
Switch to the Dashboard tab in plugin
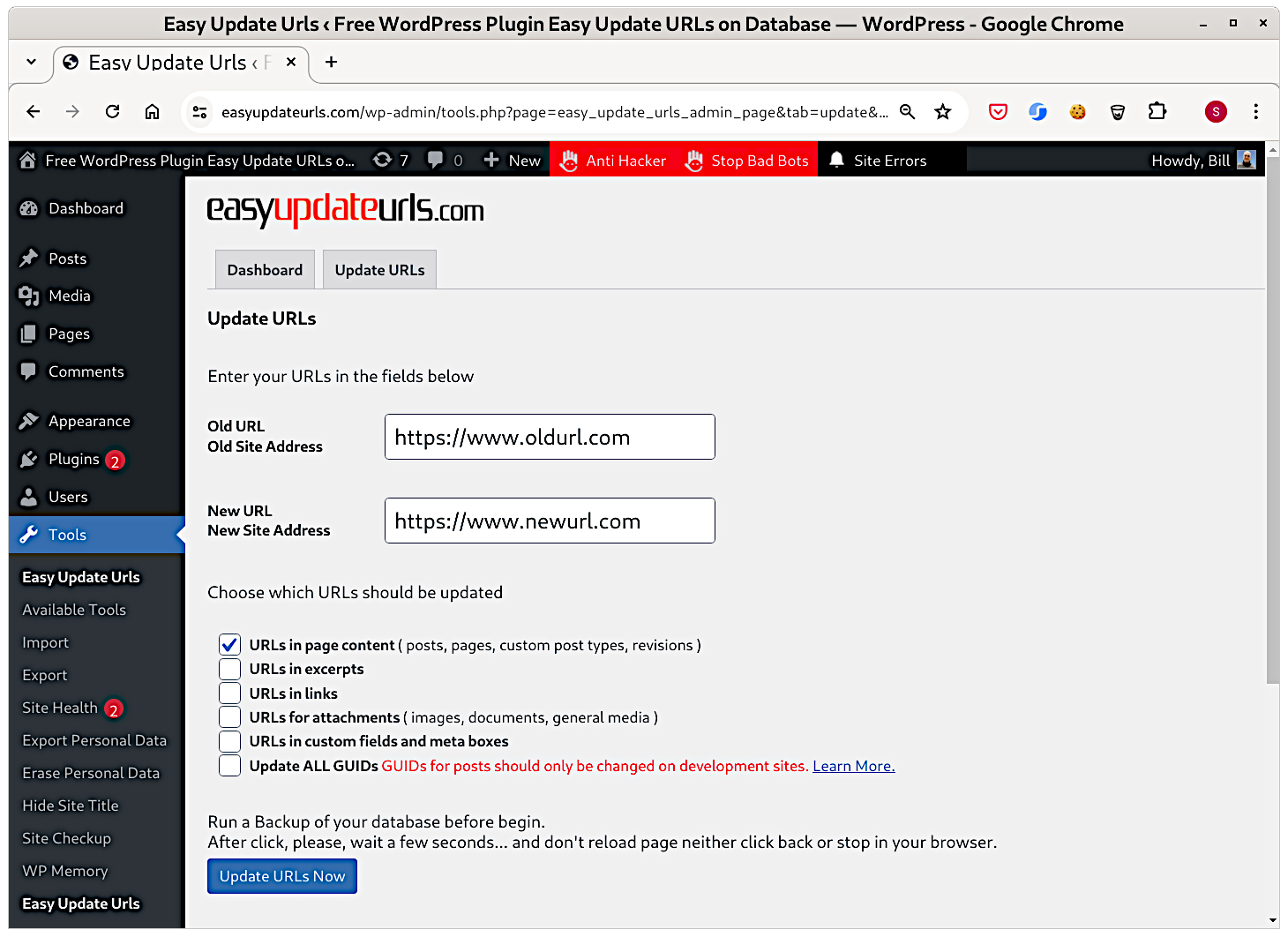coord(265,269)
